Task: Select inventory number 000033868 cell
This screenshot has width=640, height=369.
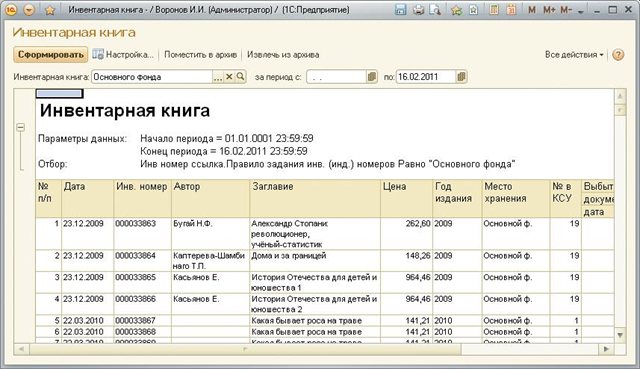Action: click(x=142, y=332)
